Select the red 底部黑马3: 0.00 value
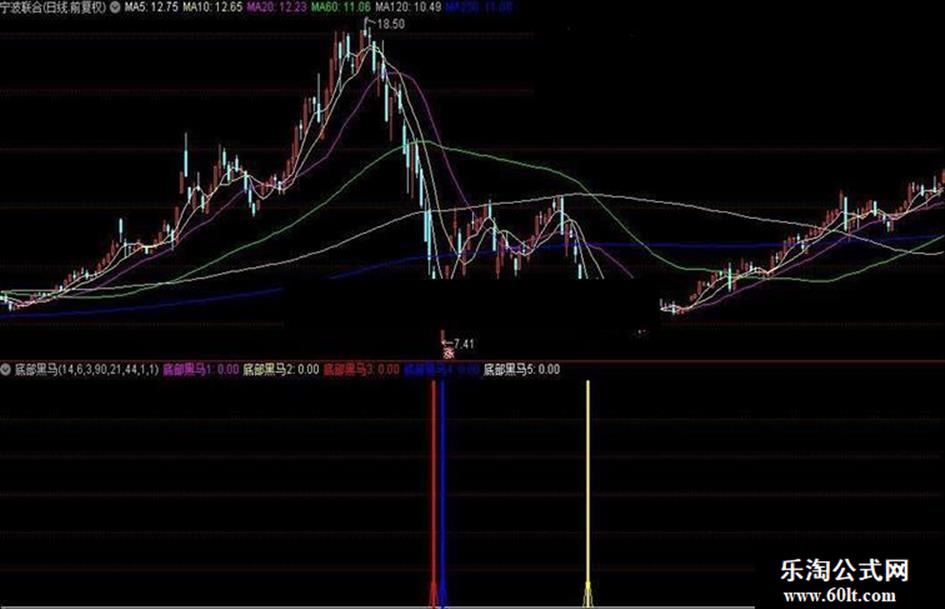The width and height of the screenshot is (945, 609). click(361, 369)
